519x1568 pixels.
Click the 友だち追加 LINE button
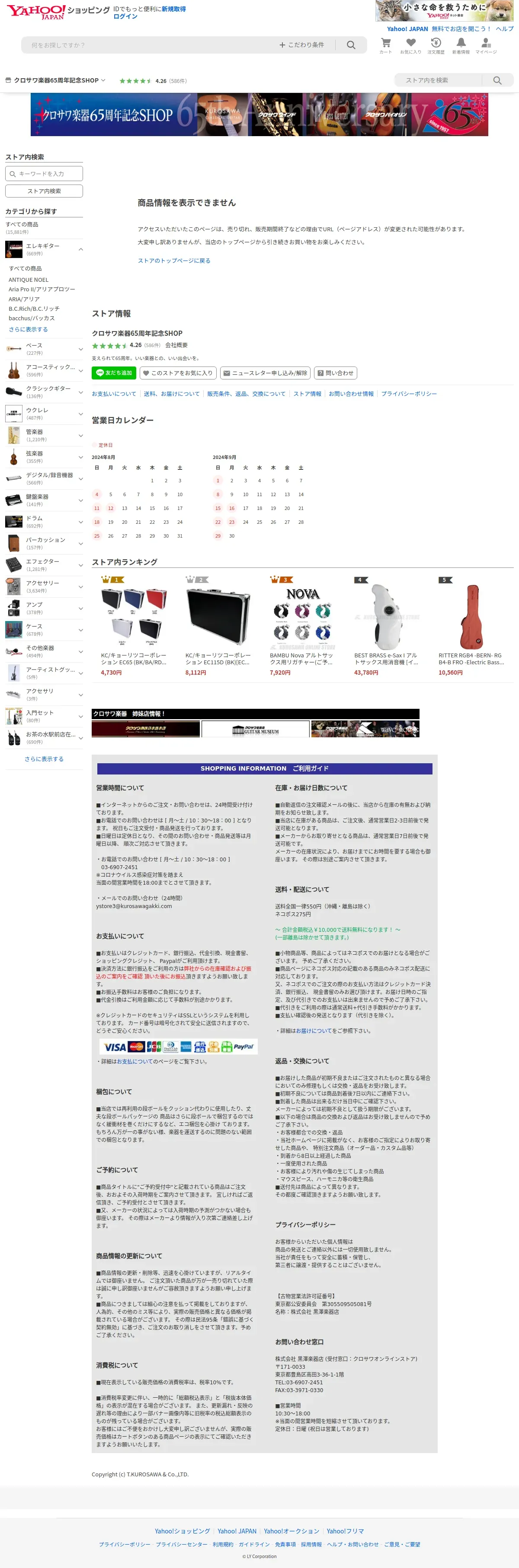(x=114, y=373)
